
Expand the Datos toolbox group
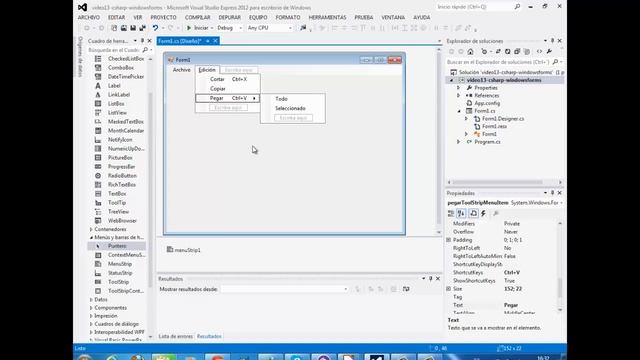click(x=91, y=300)
